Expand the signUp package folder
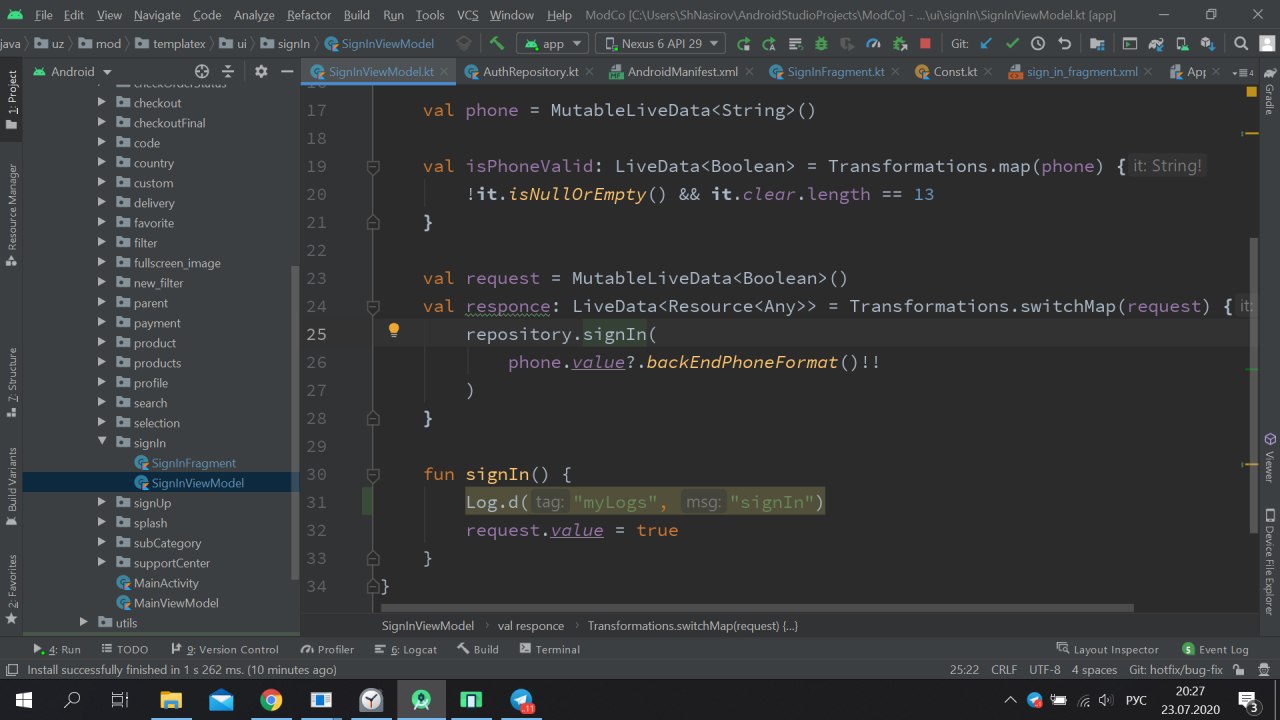 tap(102, 503)
